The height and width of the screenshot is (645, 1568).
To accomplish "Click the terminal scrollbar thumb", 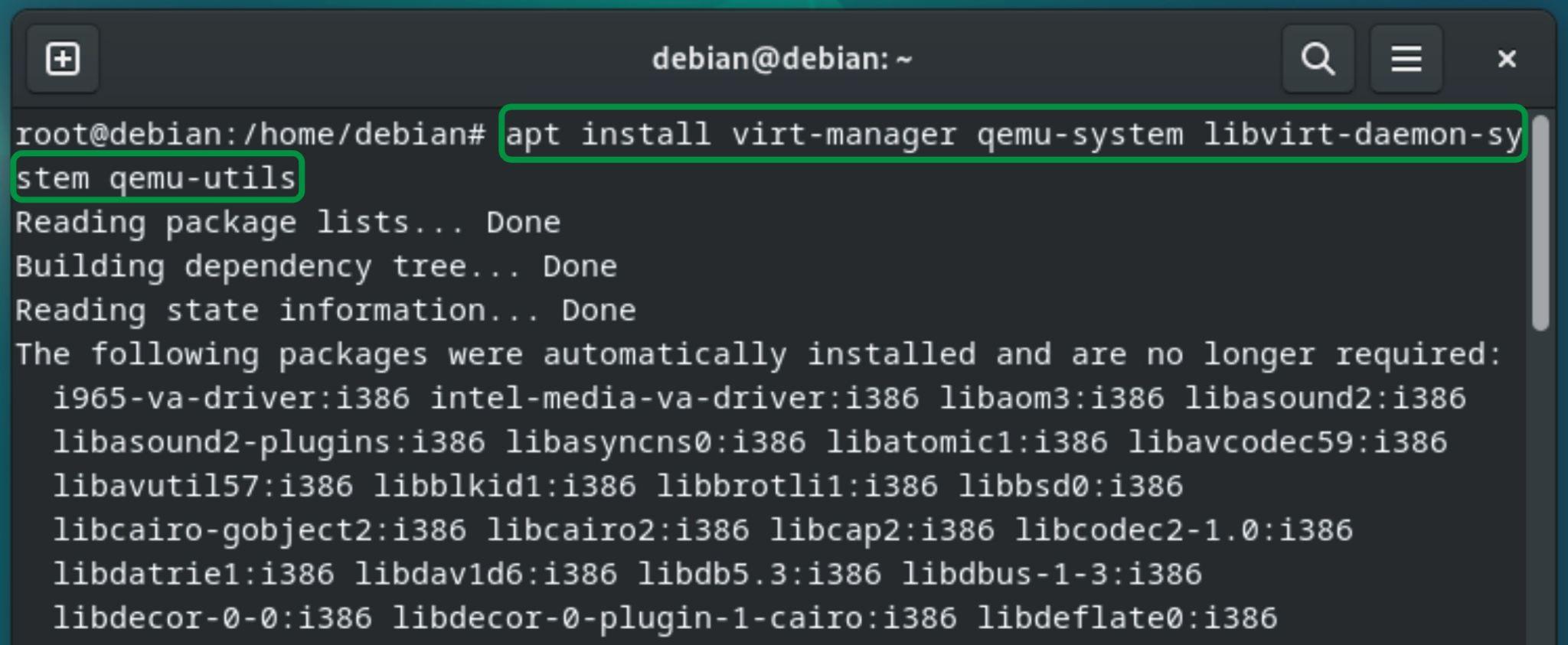I will pos(1540,223).
